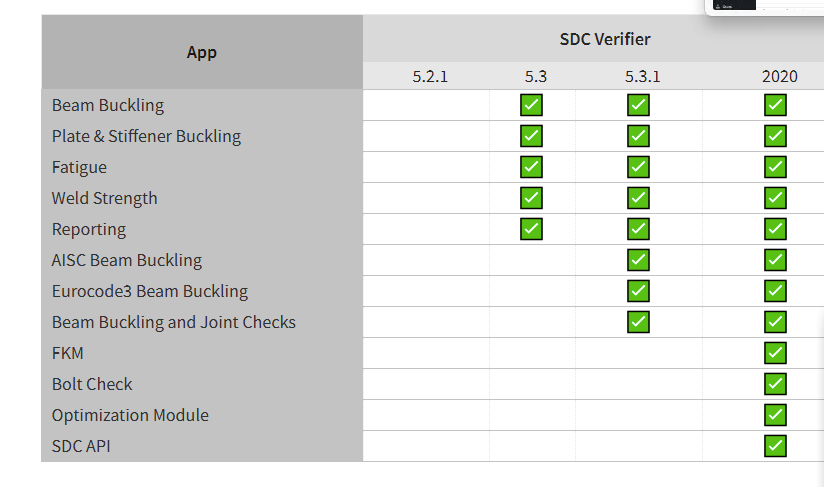Click Beam Buckling checkmark under 5.3
This screenshot has width=824, height=487.
(531, 105)
